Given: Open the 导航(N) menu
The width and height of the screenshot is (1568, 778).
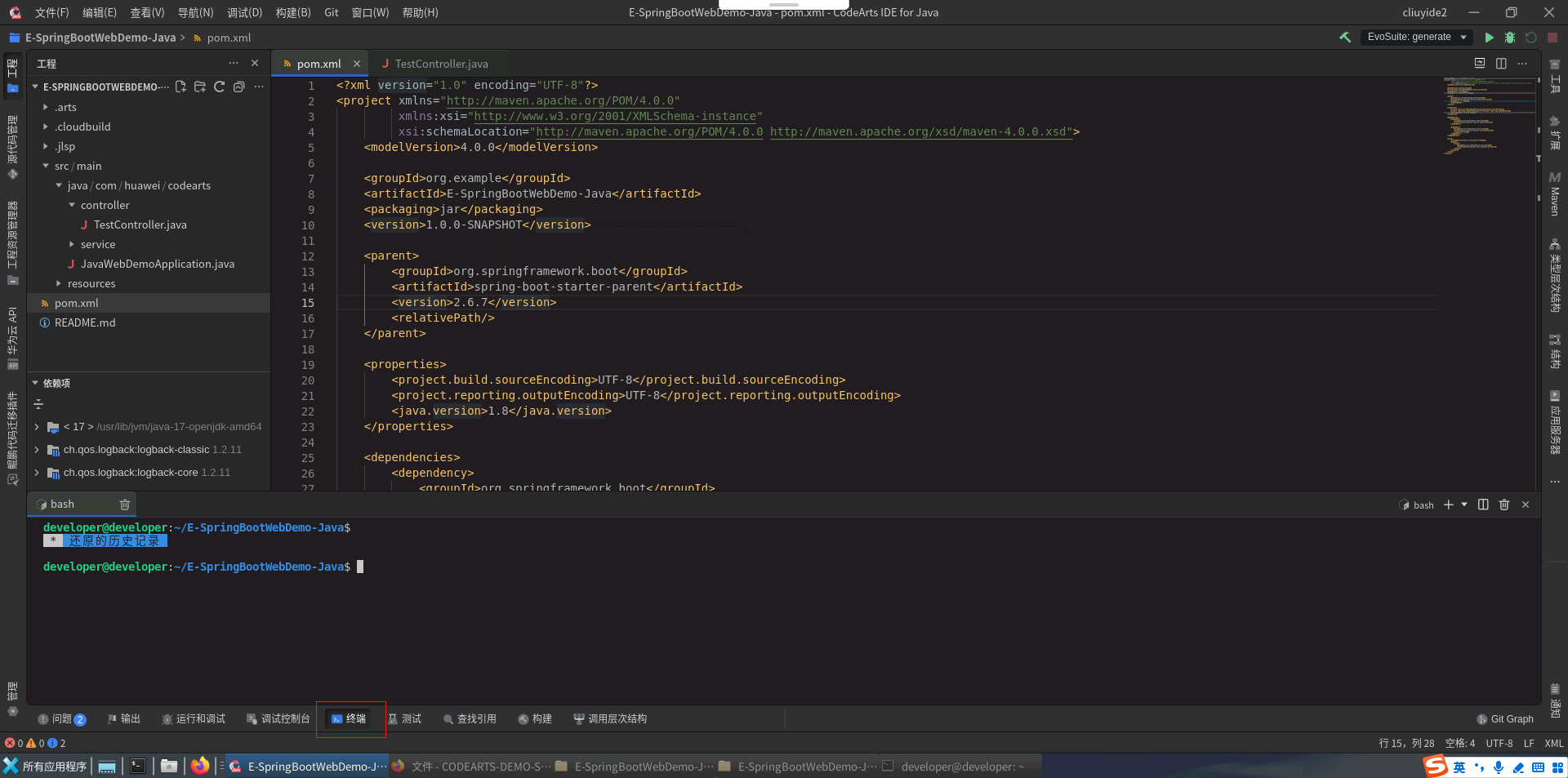Looking at the screenshot, I should pos(195,12).
